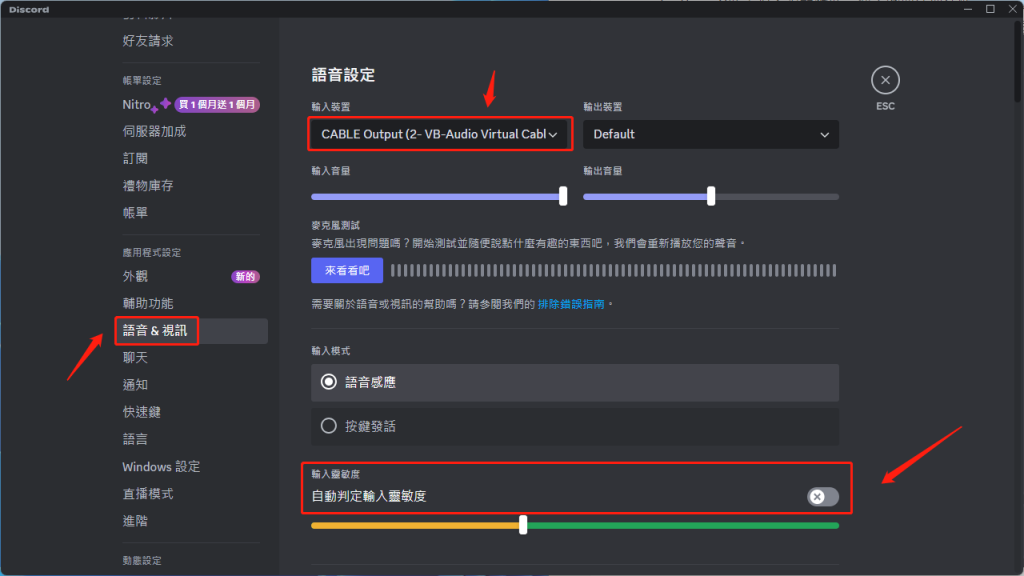
Task: Click the 麥克風測試 section label
Action: 336,225
